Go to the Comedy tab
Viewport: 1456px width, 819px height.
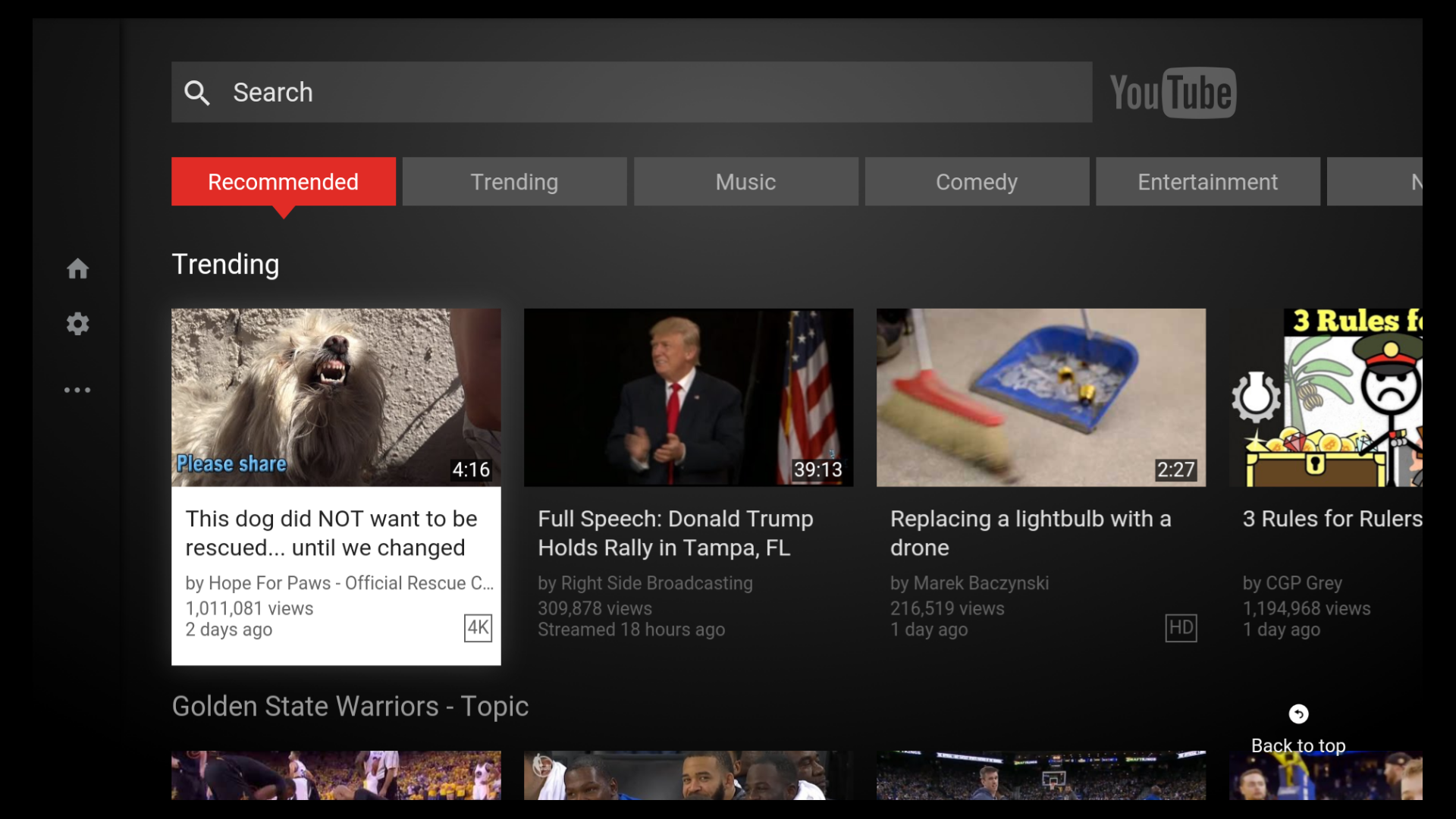(x=977, y=182)
